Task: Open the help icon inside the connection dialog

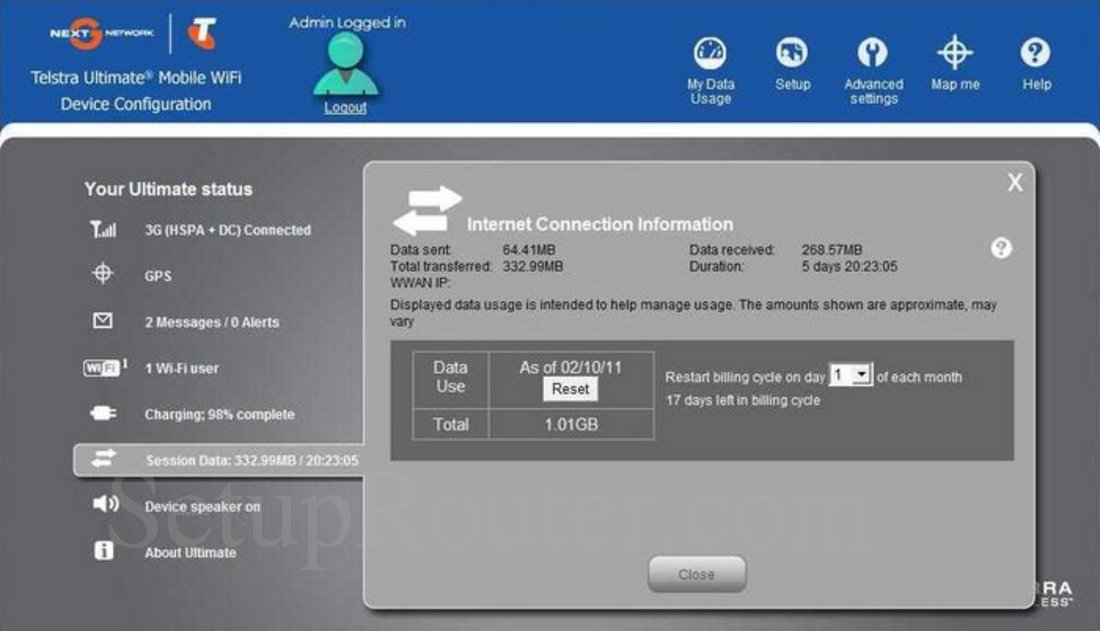Action: click(1001, 247)
